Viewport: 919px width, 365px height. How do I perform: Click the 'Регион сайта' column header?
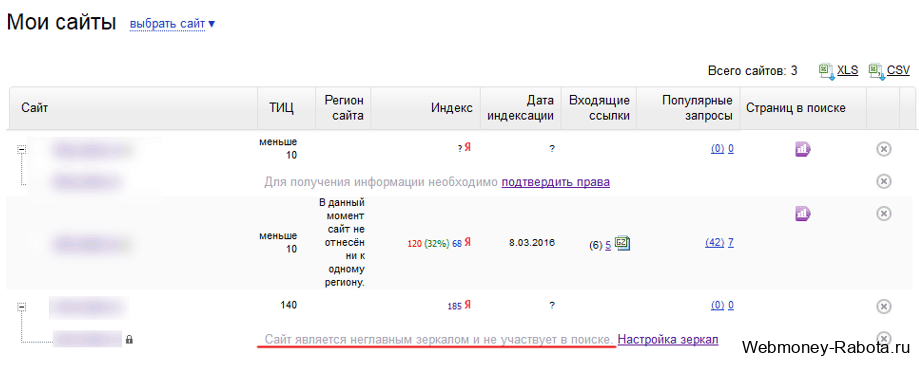[344, 108]
